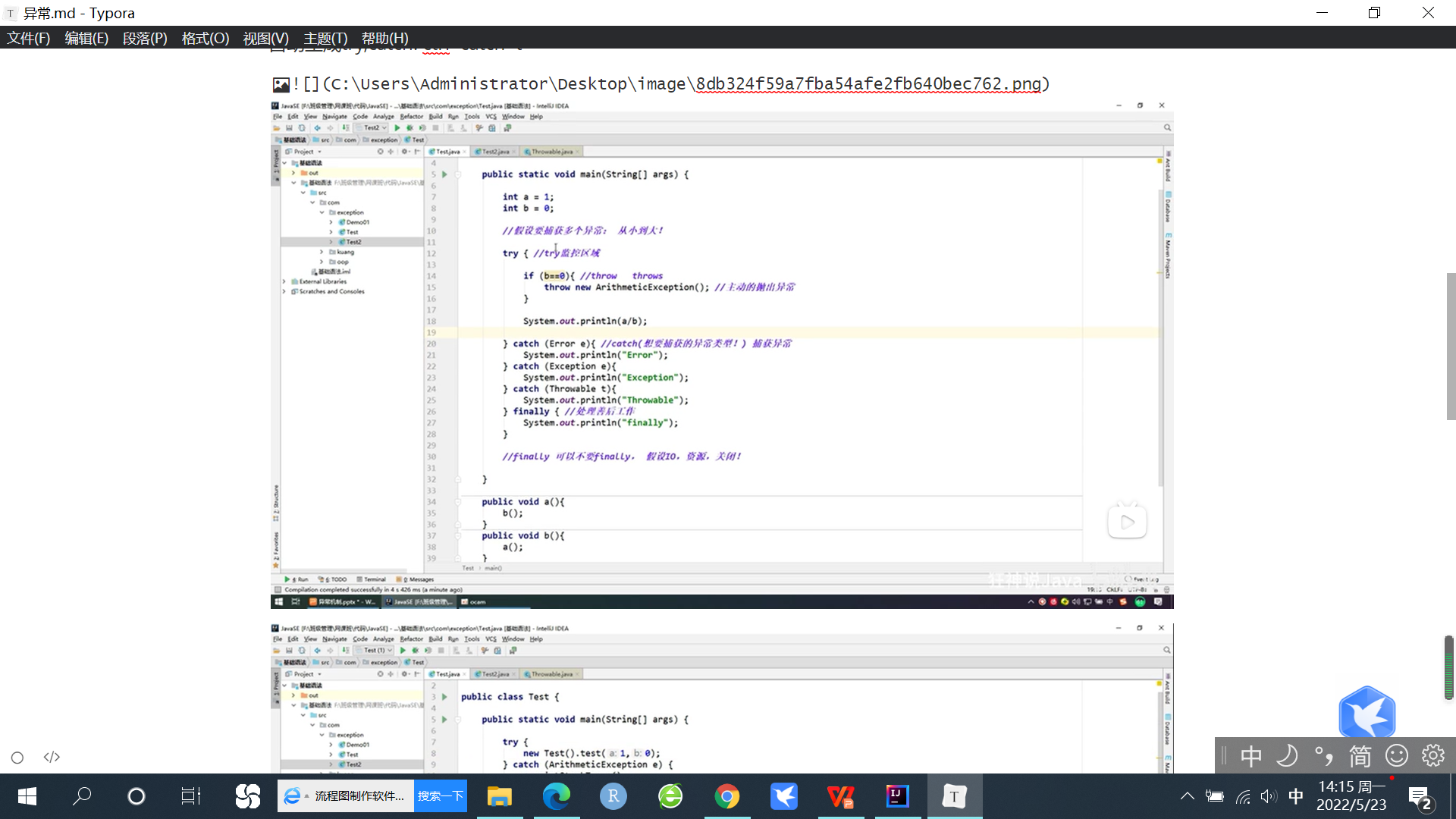Open IntelliJ IDEA from taskbar

coord(897,796)
